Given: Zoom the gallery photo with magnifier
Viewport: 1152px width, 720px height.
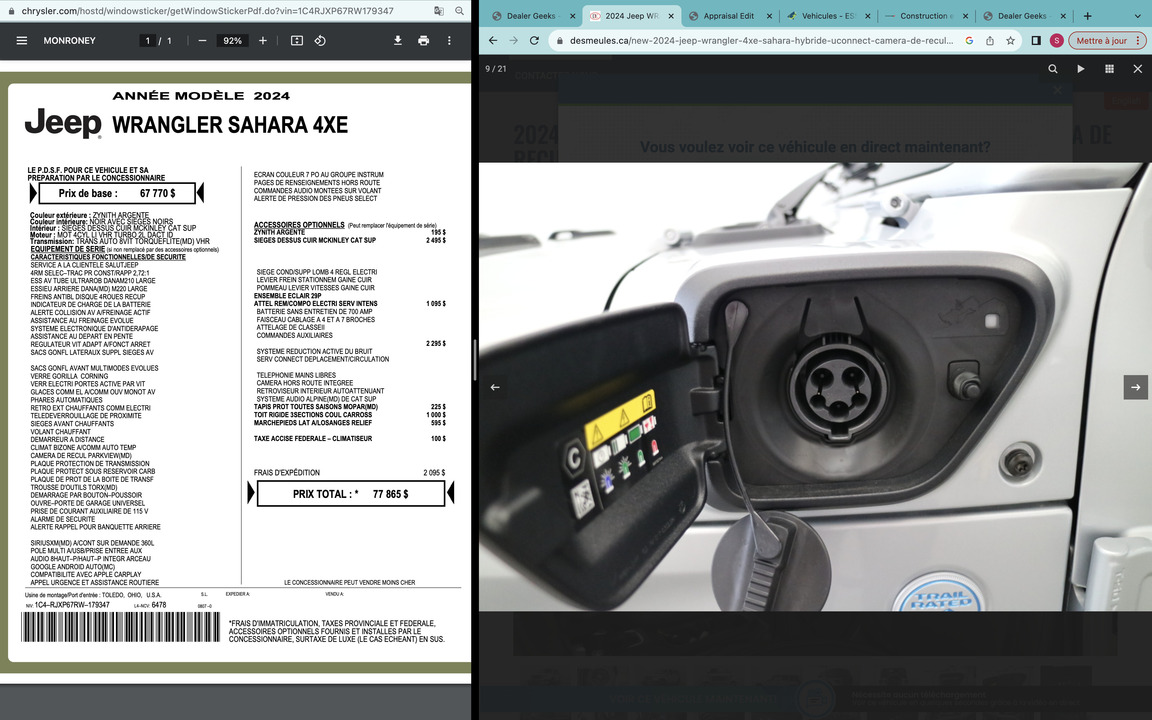Looking at the screenshot, I should [x=1053, y=68].
